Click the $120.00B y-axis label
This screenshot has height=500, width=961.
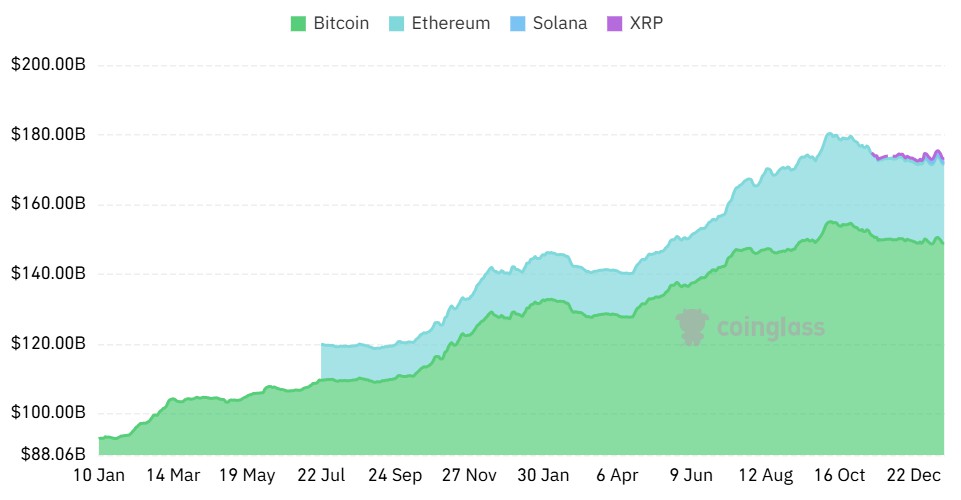point(48,343)
